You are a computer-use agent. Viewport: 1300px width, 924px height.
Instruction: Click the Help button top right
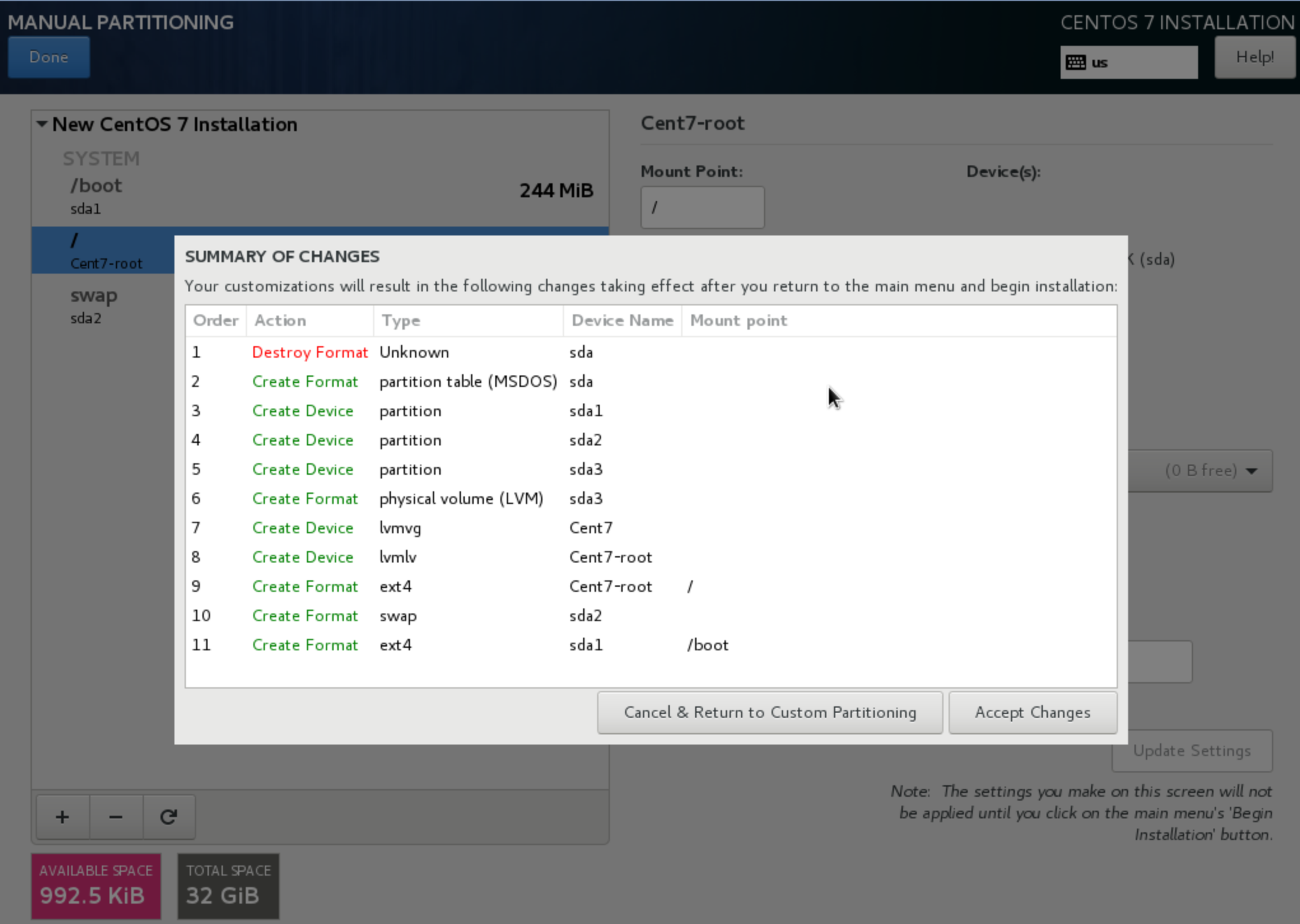(1254, 57)
